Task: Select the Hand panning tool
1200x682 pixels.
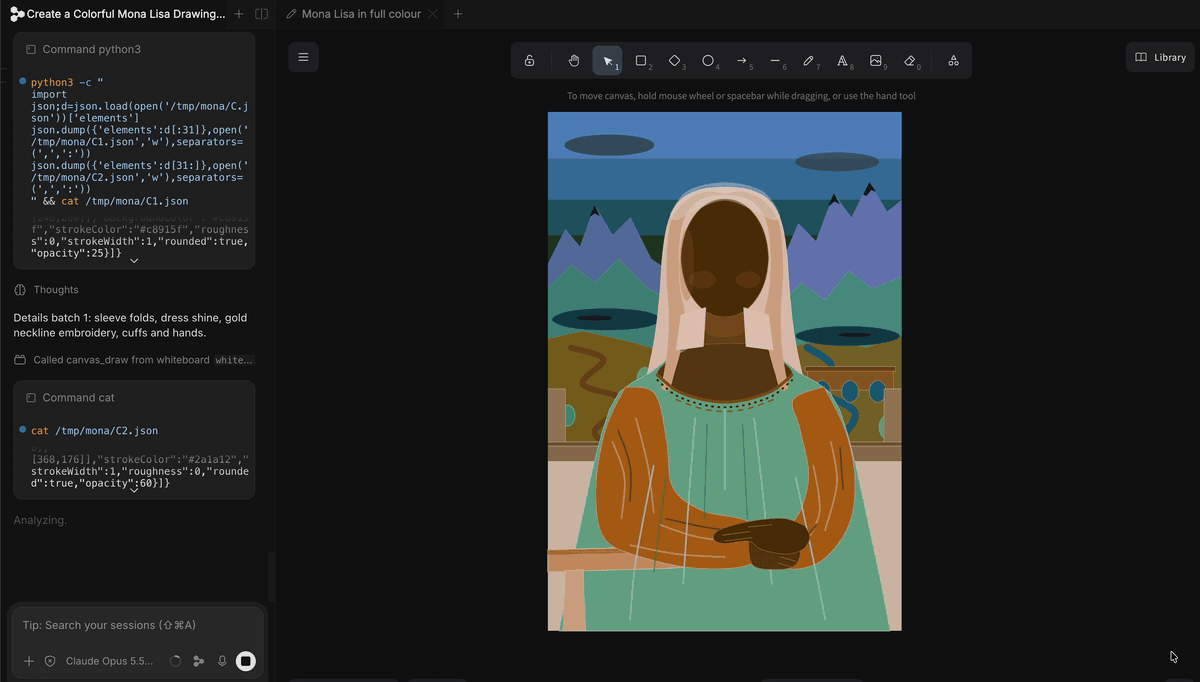Action: click(x=574, y=60)
